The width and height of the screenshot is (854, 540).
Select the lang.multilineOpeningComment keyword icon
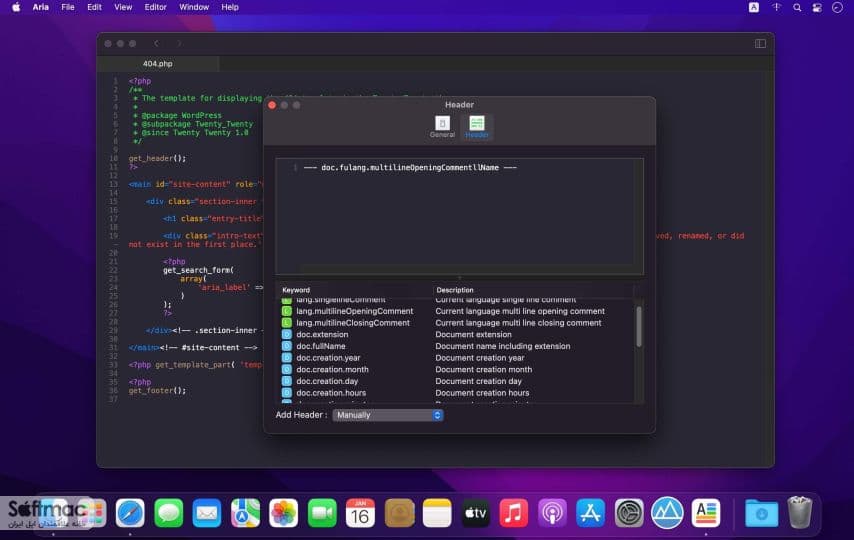pos(286,311)
